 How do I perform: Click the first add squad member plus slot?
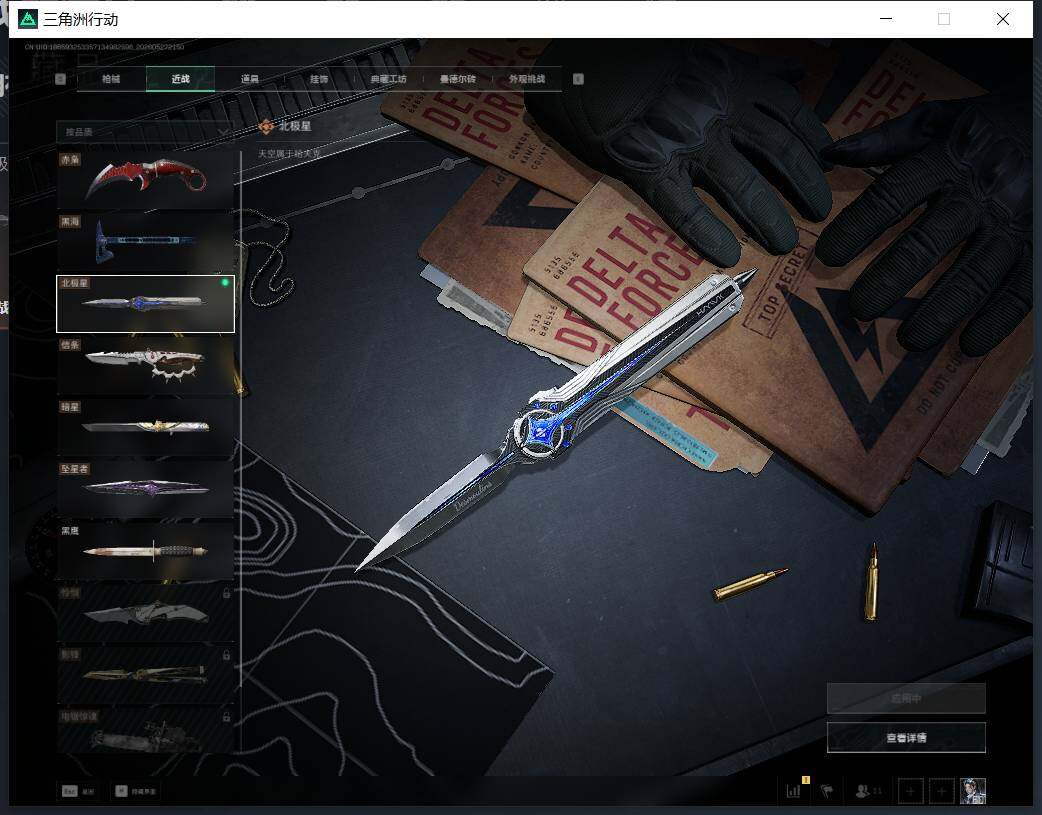click(910, 791)
